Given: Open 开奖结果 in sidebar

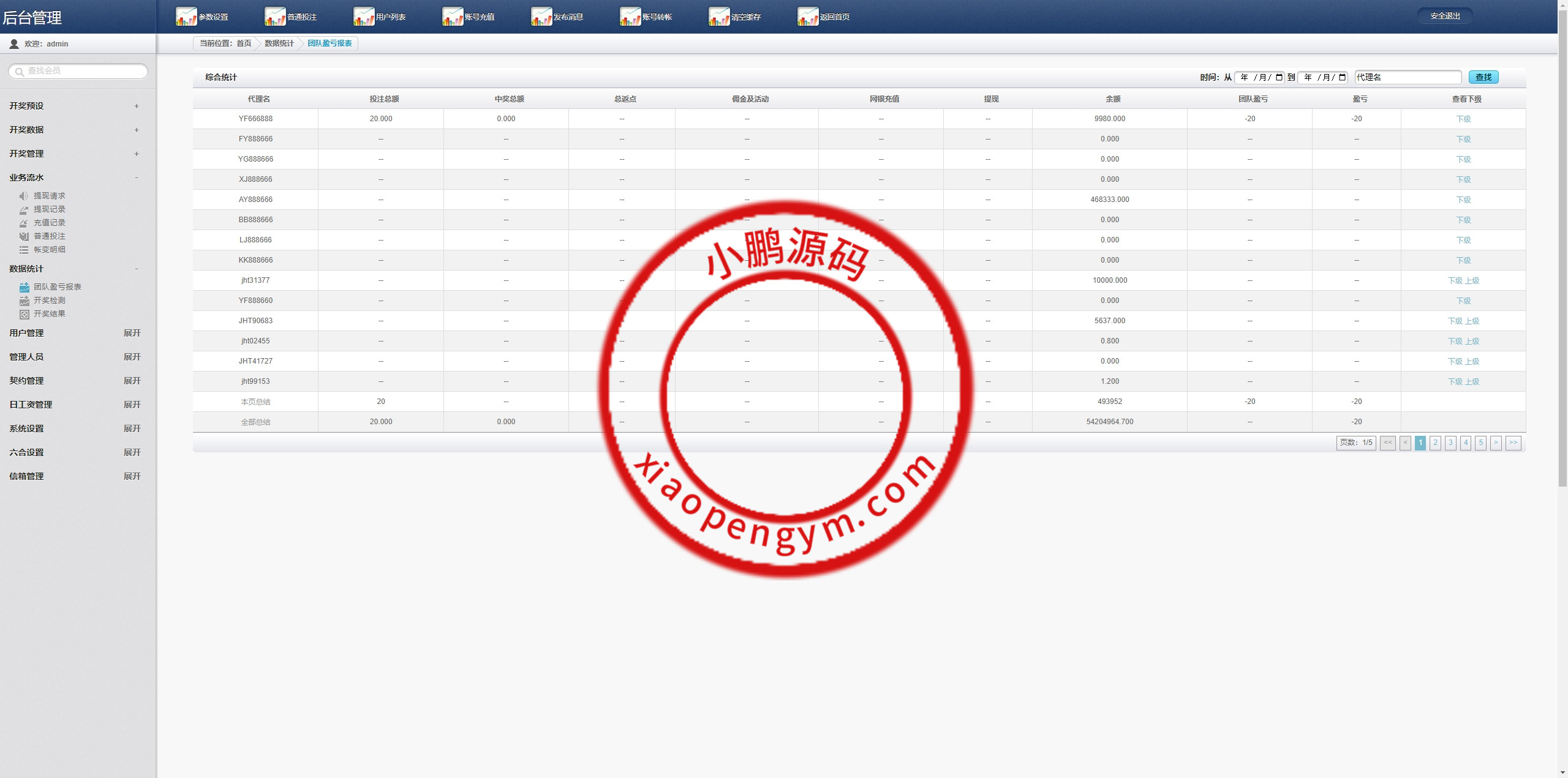Looking at the screenshot, I should (x=50, y=314).
